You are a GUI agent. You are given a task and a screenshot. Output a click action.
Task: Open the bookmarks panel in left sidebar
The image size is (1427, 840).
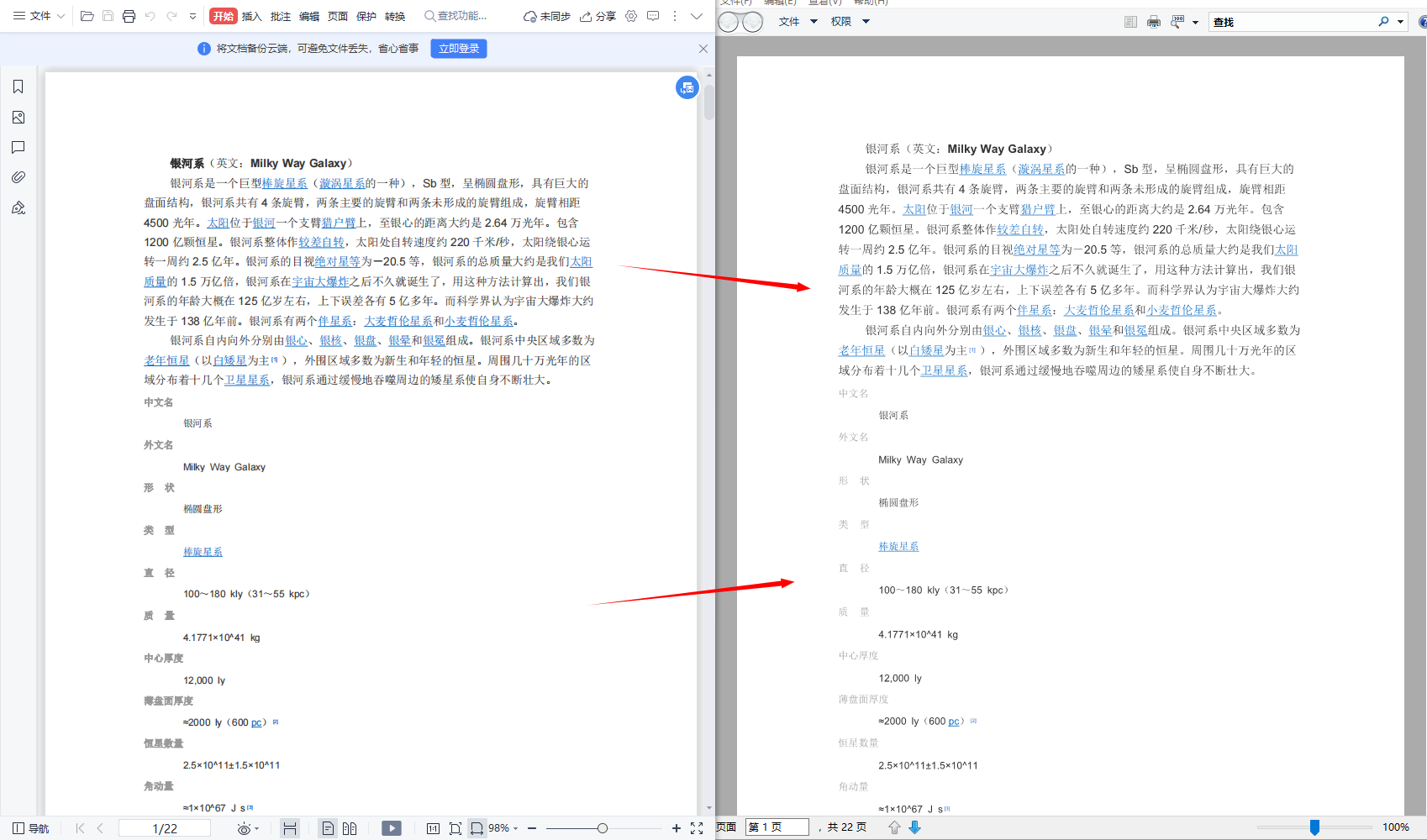[18, 86]
